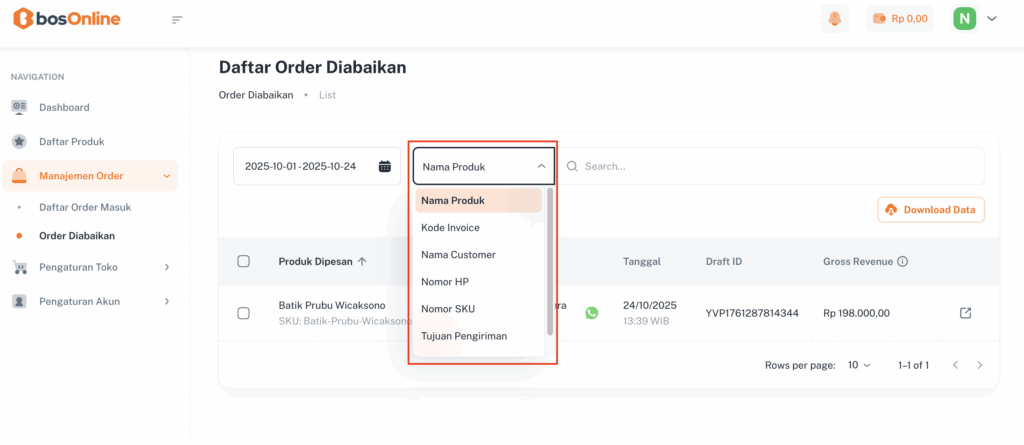Viewport: 1024px width, 445px height.
Task: Choose Nomor SKU filter option
Action: click(x=447, y=309)
